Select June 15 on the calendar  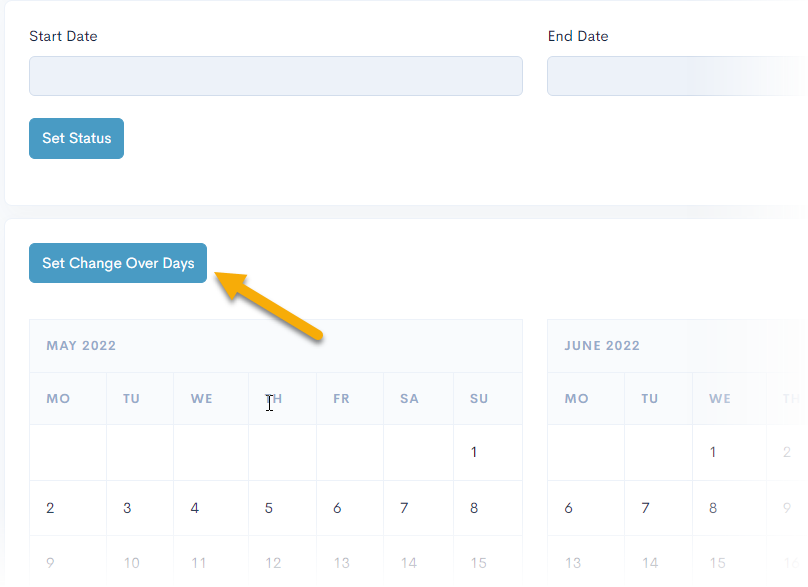click(x=717, y=563)
